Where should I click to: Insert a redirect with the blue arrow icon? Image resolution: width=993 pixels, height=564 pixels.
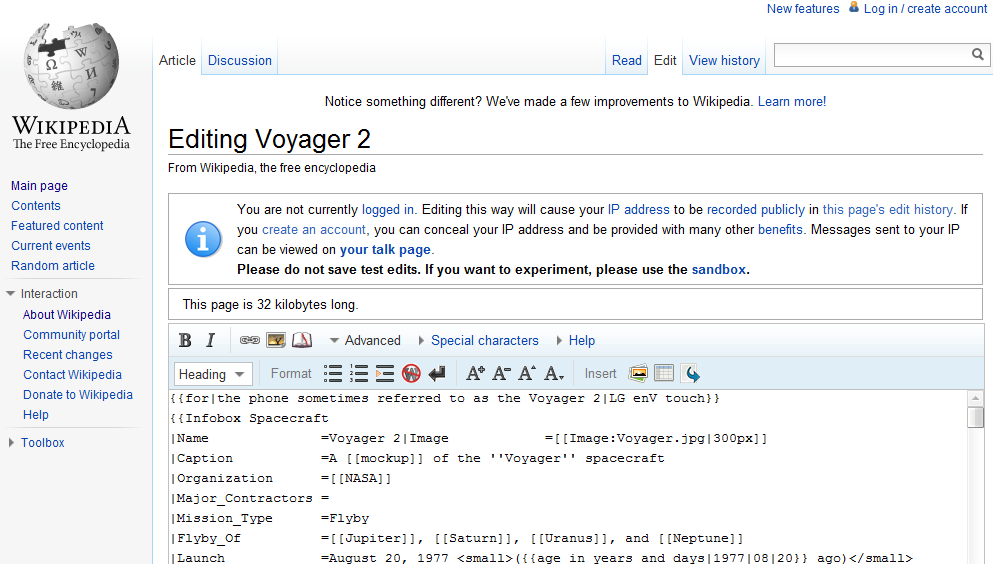click(691, 373)
